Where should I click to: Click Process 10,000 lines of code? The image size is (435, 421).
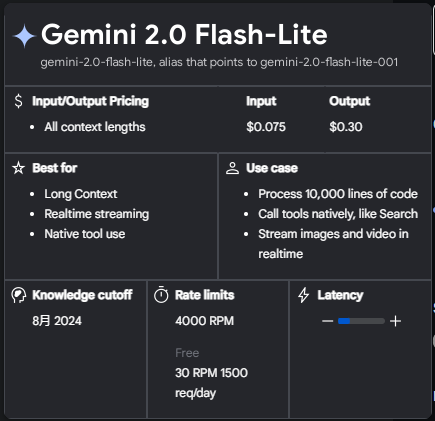click(338, 194)
